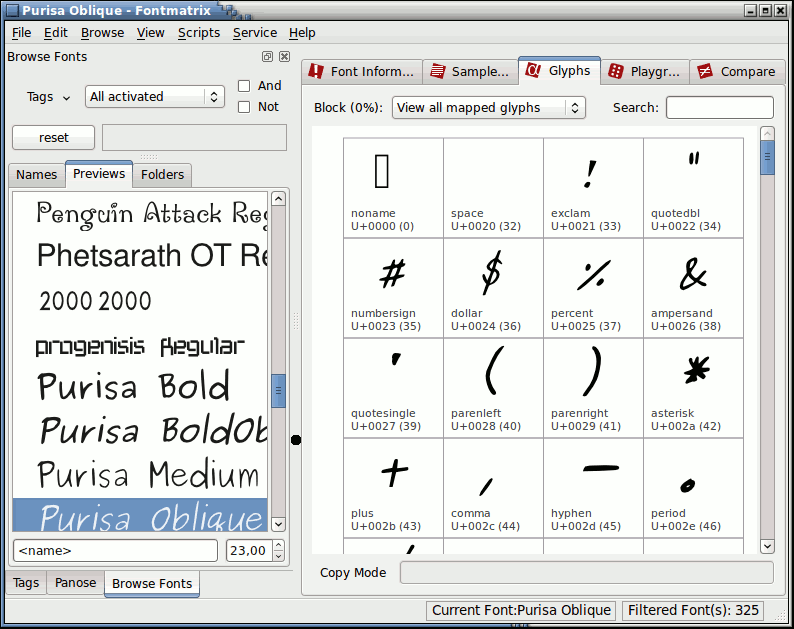Viewport: 794px width, 629px height.
Task: Click the Sample tab's red text icon
Action: 438,71
